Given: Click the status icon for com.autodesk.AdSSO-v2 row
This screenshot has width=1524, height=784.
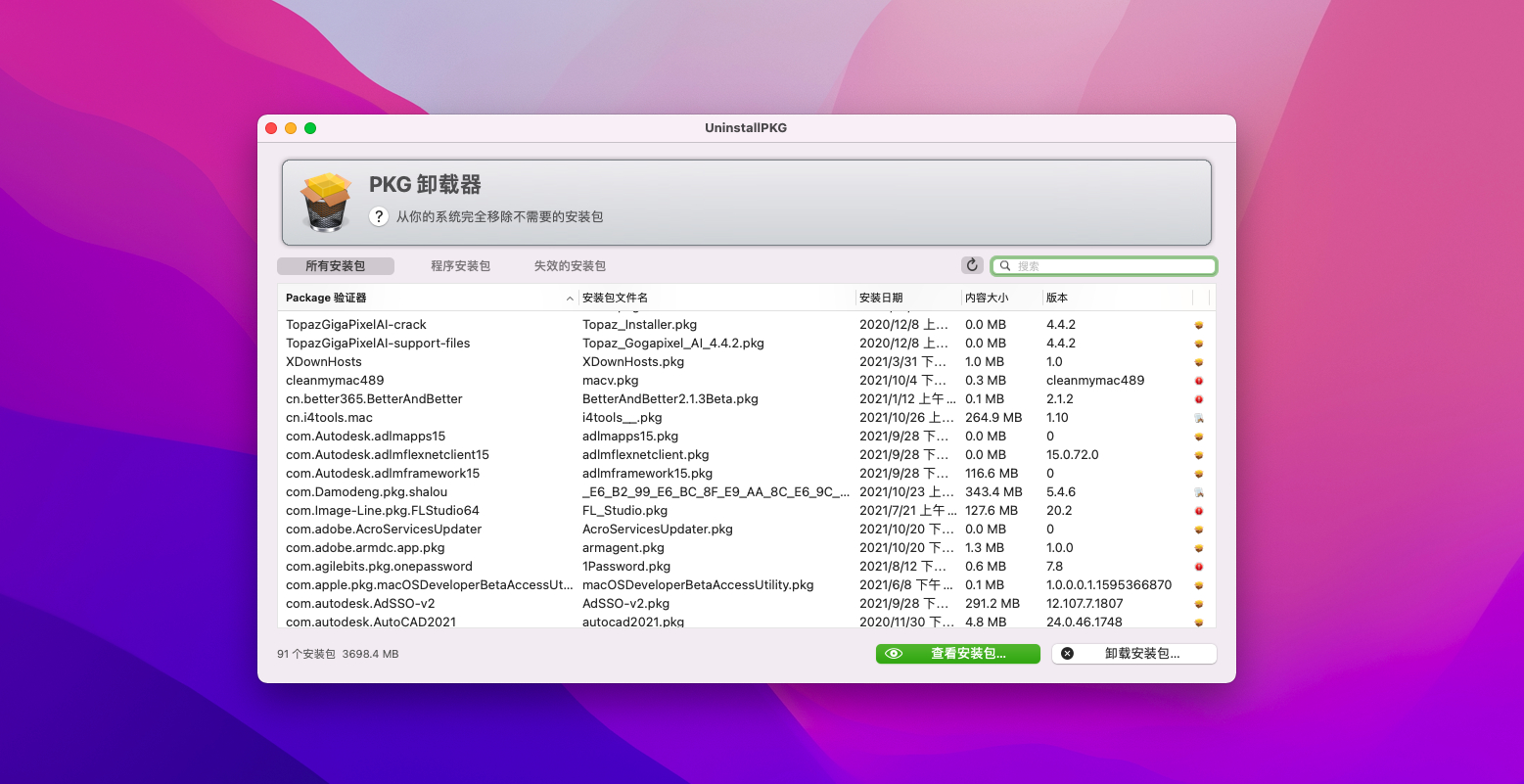Looking at the screenshot, I should [x=1199, y=604].
